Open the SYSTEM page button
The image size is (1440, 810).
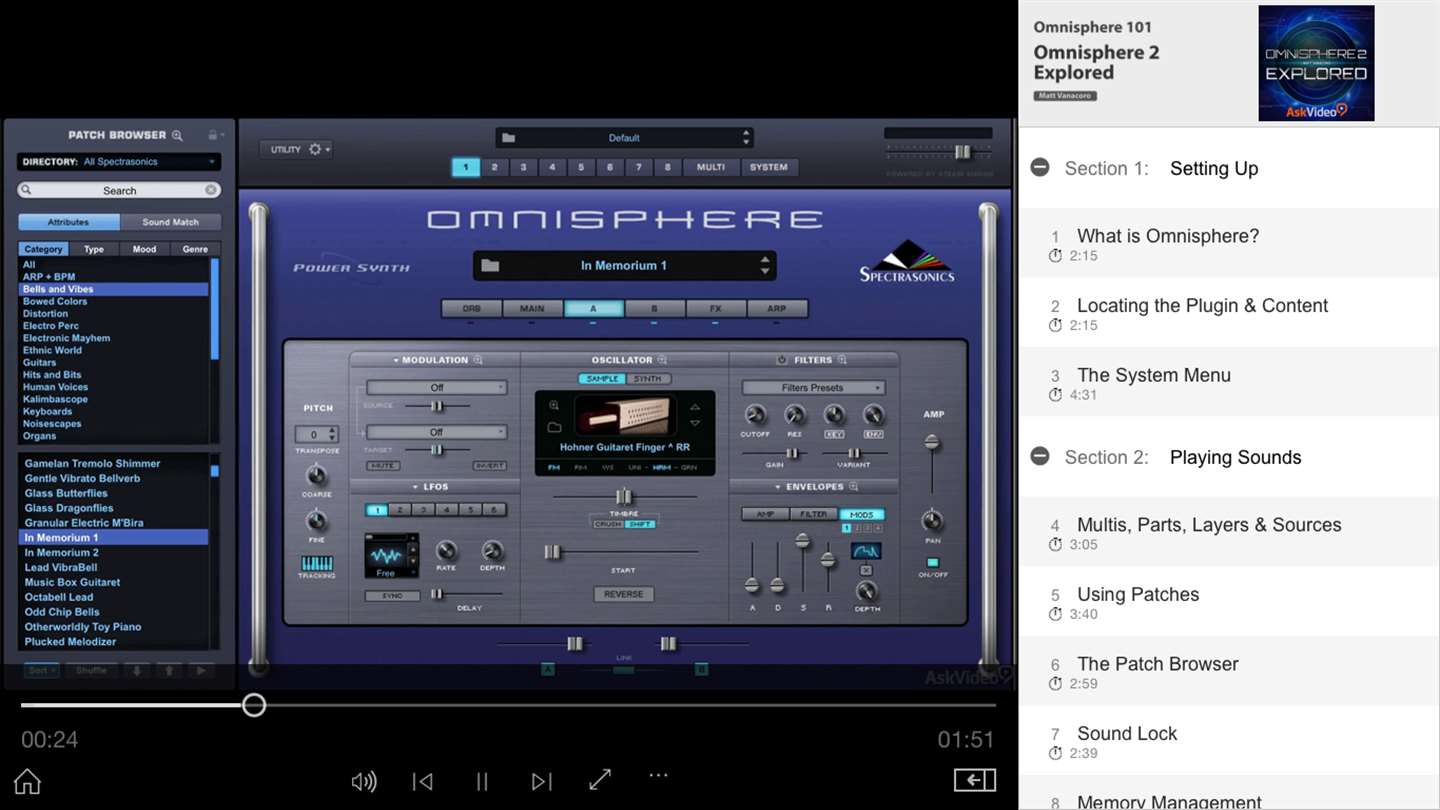click(769, 167)
